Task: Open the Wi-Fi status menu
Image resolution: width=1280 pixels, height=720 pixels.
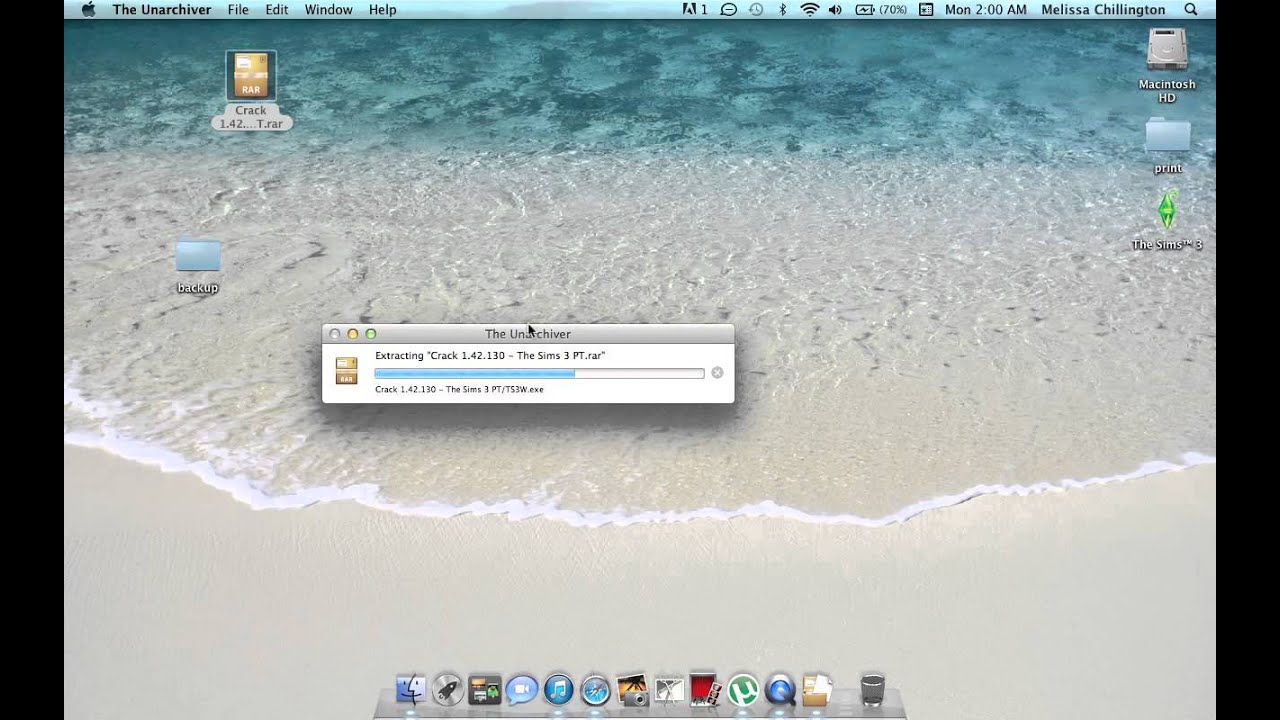Action: [809, 9]
